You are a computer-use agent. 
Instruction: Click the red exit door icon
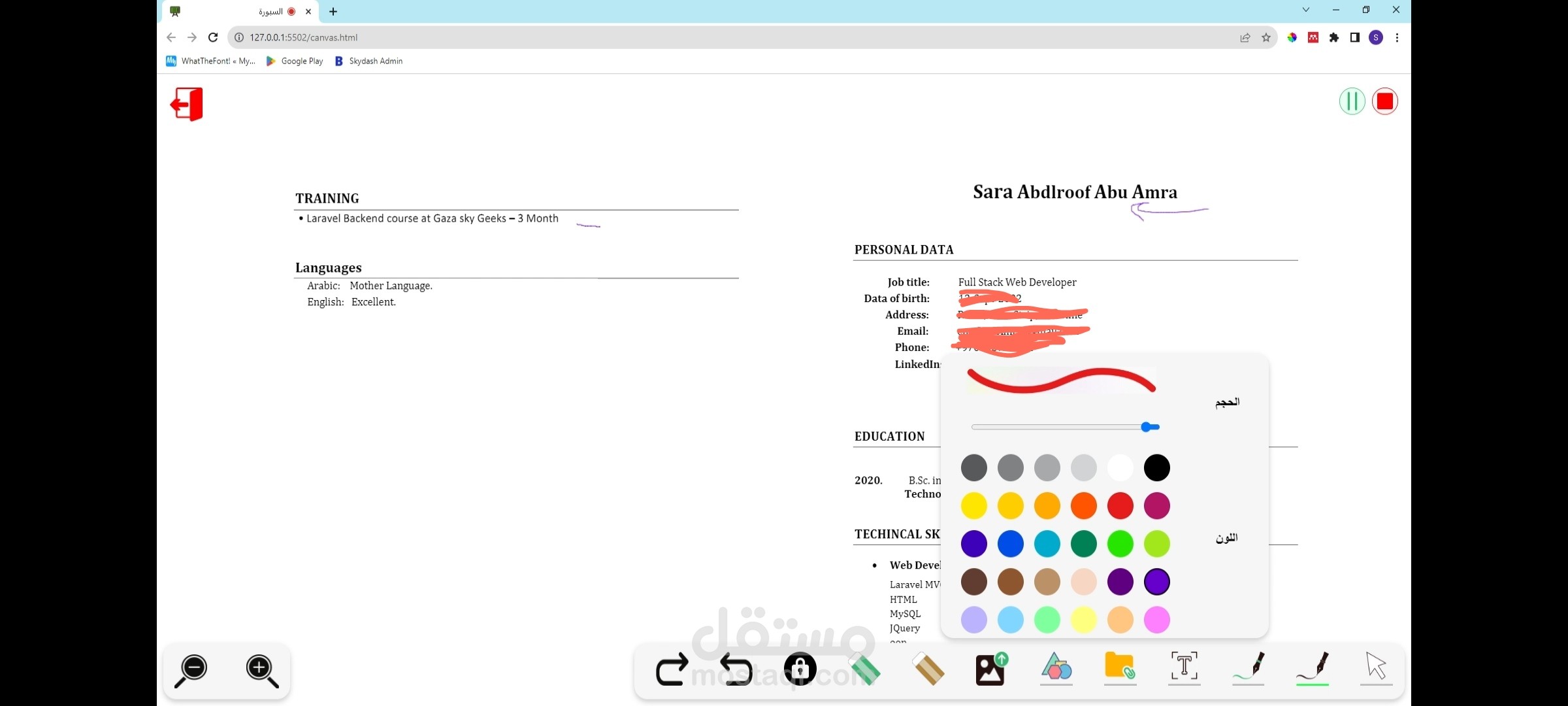pyautogui.click(x=187, y=104)
